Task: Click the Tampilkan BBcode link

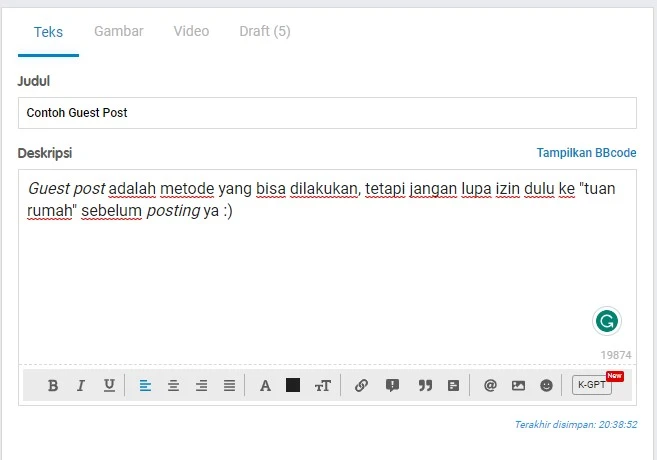Action: [x=586, y=153]
